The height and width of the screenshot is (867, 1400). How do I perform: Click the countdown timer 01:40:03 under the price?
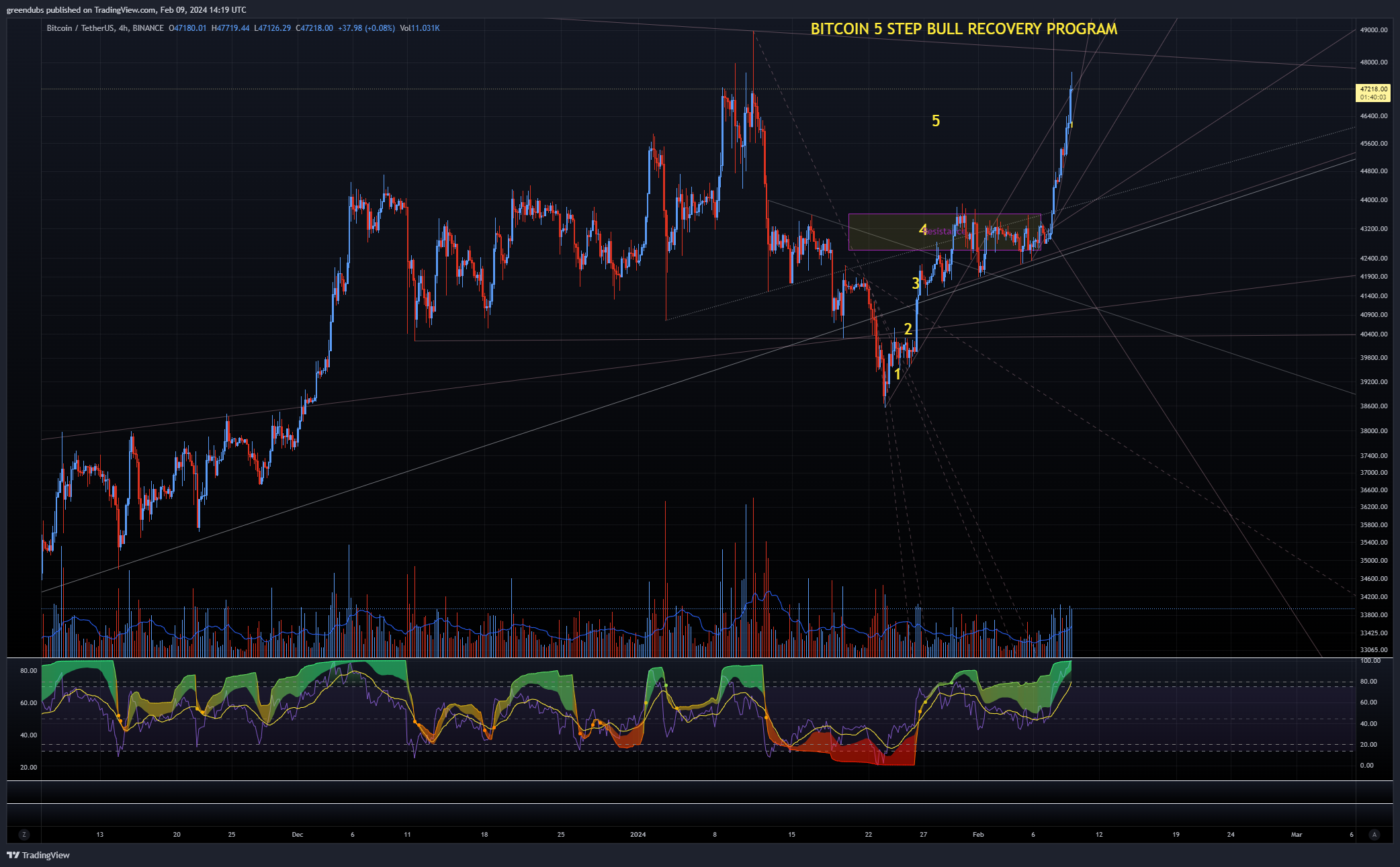pyautogui.click(x=1373, y=97)
